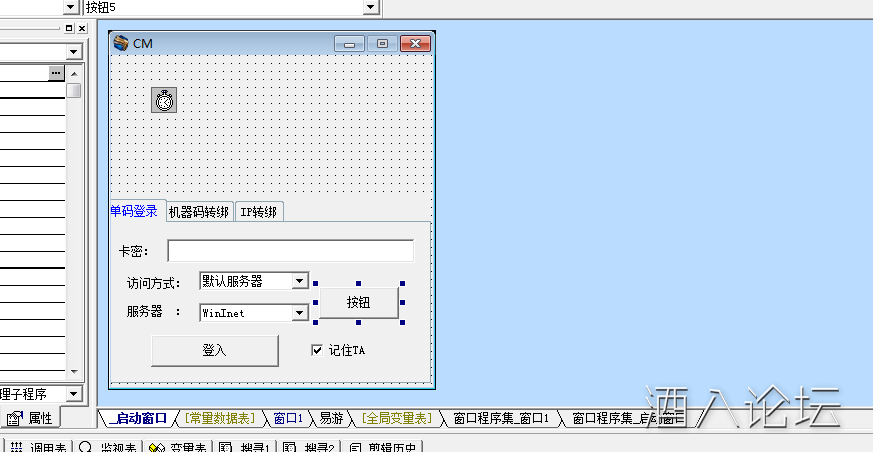Select the timer component icon on the form
Image resolution: width=873 pixels, height=452 pixels.
pos(164,99)
